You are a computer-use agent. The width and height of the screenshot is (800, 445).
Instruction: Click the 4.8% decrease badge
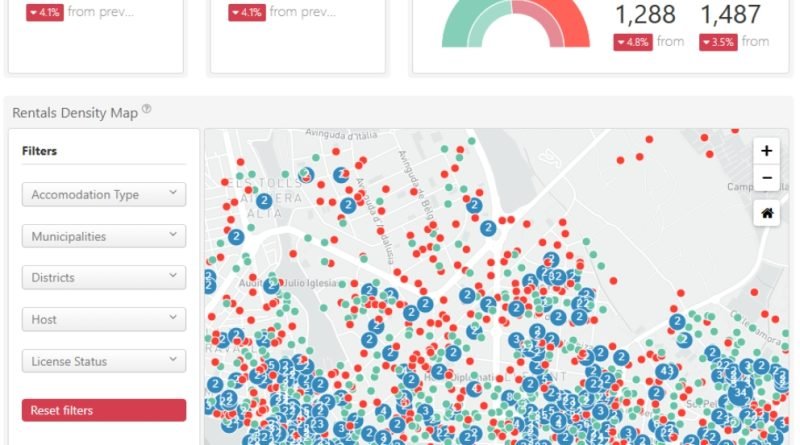(x=633, y=42)
